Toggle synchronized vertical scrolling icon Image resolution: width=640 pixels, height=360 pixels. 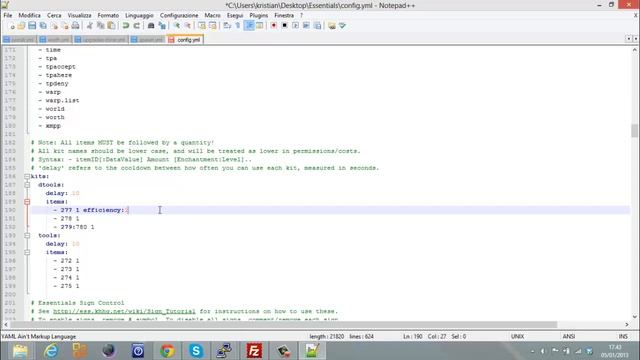coord(202,26)
